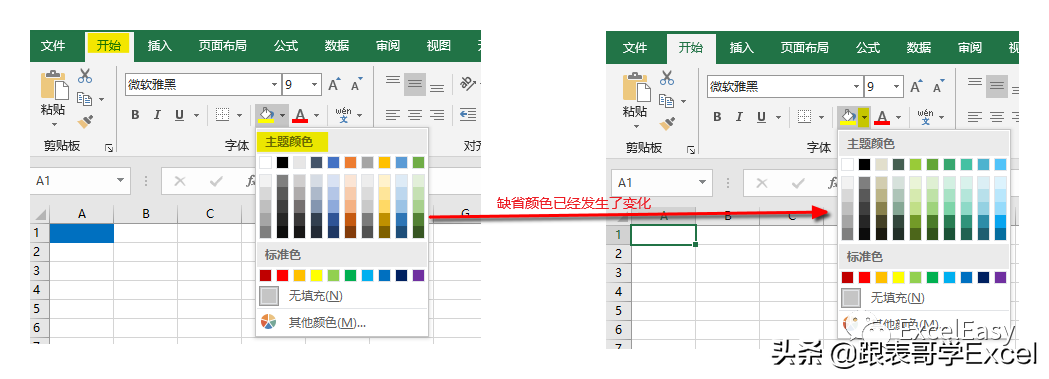Screen dimensions: 1049x379
Task: Toggle Italic in right Excel window
Action: pyautogui.click(x=739, y=117)
